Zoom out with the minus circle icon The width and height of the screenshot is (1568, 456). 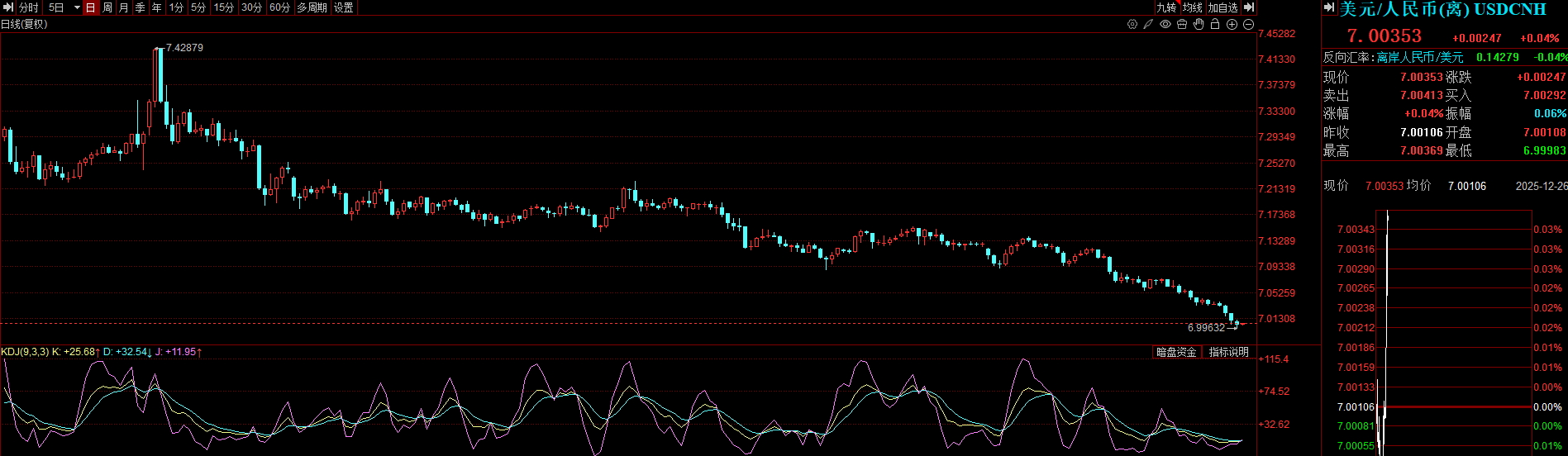(1248, 25)
